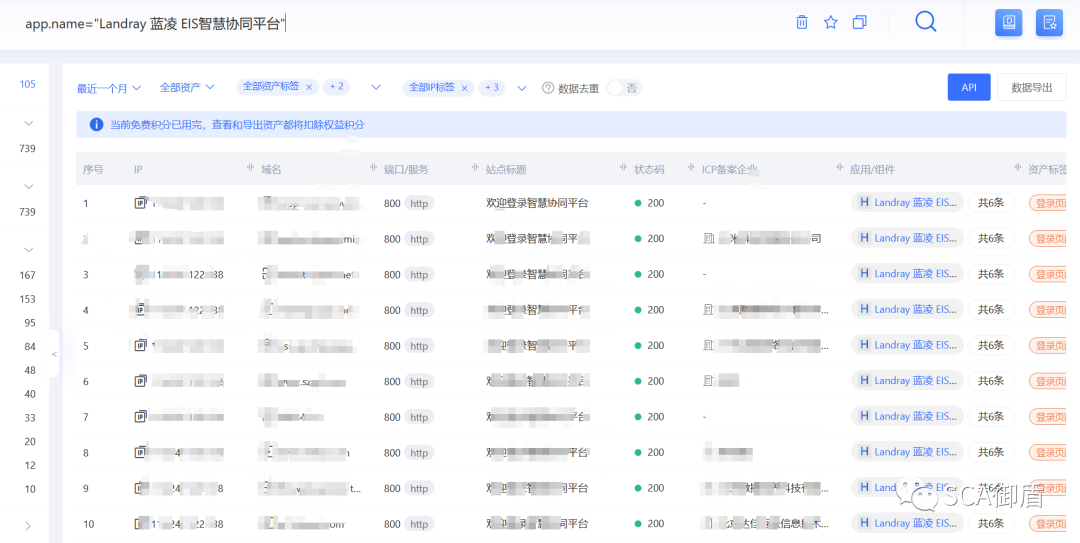
Task: Click the IP icon in row 1
Action: coord(141,203)
